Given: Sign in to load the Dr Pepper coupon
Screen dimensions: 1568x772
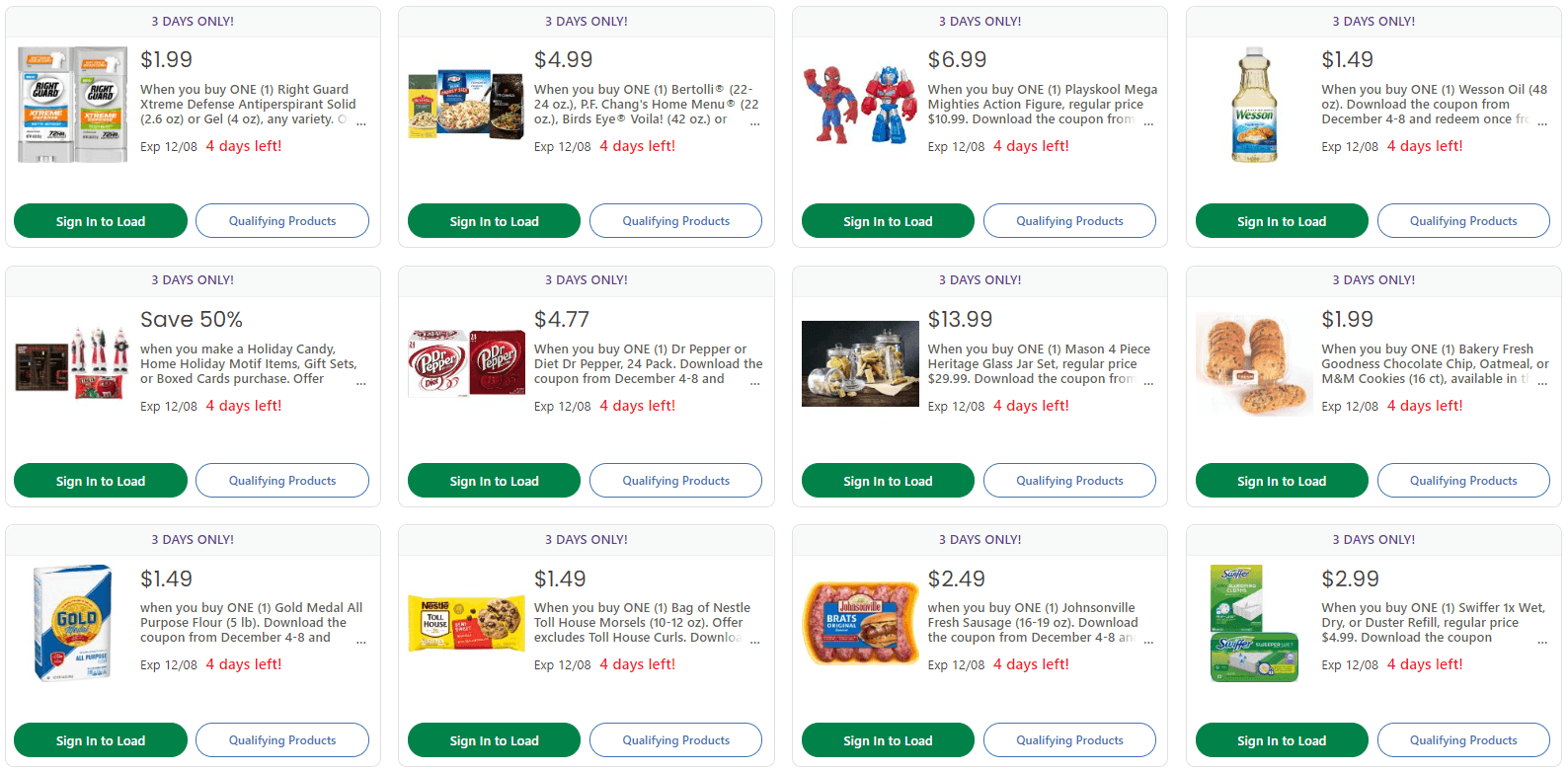Looking at the screenshot, I should [494, 481].
